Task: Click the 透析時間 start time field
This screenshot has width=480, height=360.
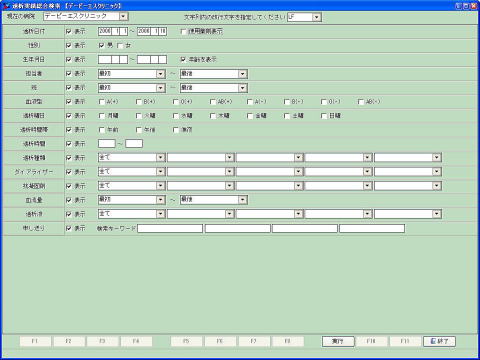Action: [x=107, y=144]
